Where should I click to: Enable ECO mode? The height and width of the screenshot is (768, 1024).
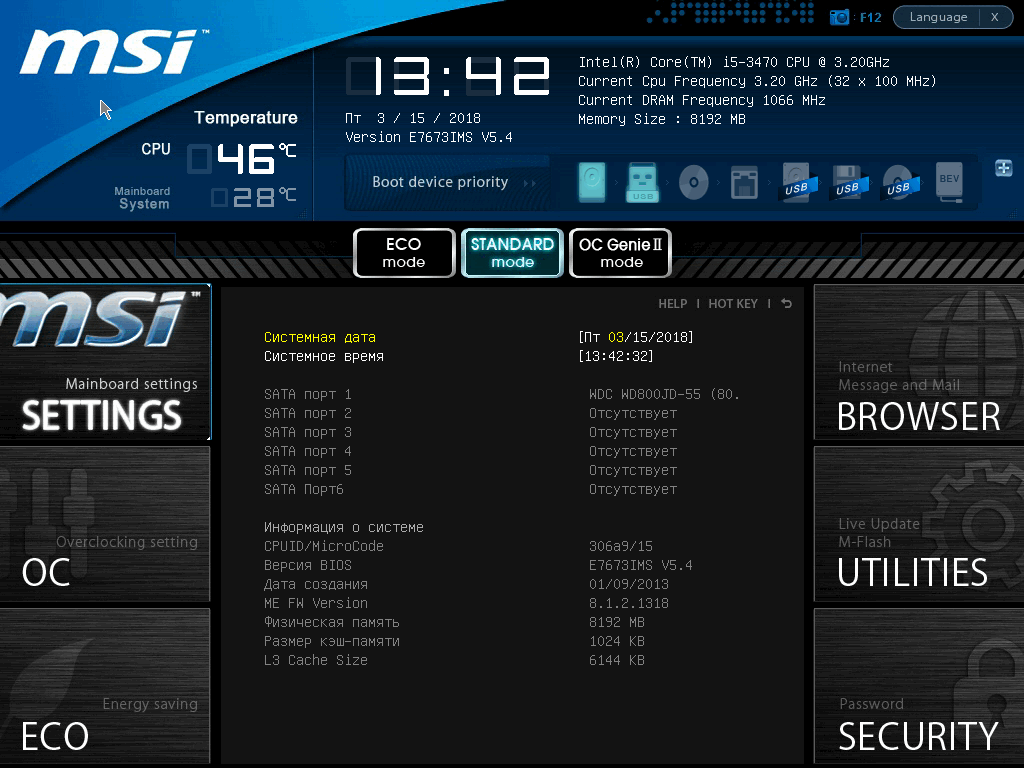404,253
